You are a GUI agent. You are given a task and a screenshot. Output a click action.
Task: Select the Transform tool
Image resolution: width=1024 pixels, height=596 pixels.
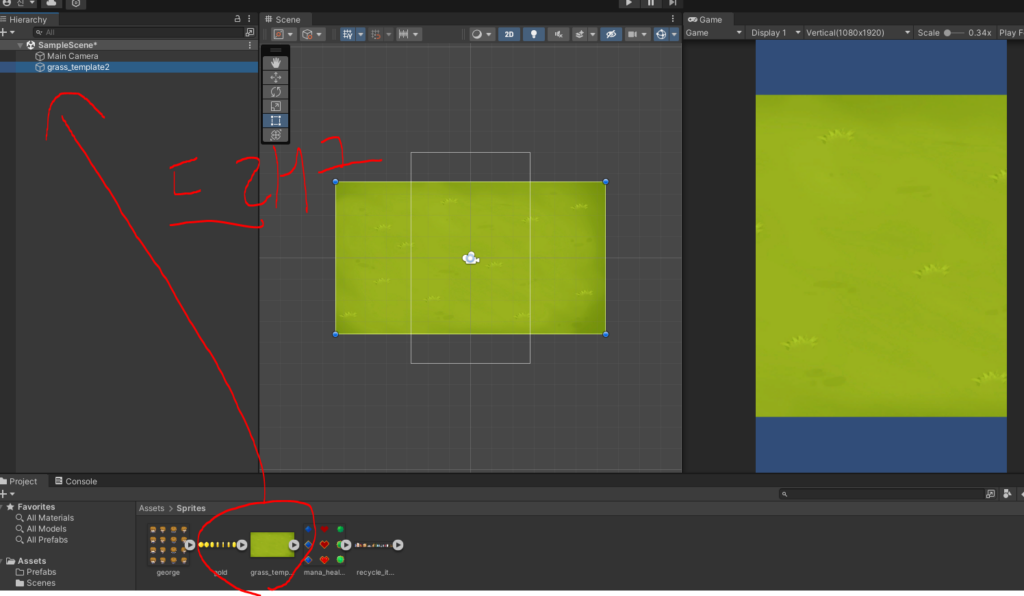(275, 135)
